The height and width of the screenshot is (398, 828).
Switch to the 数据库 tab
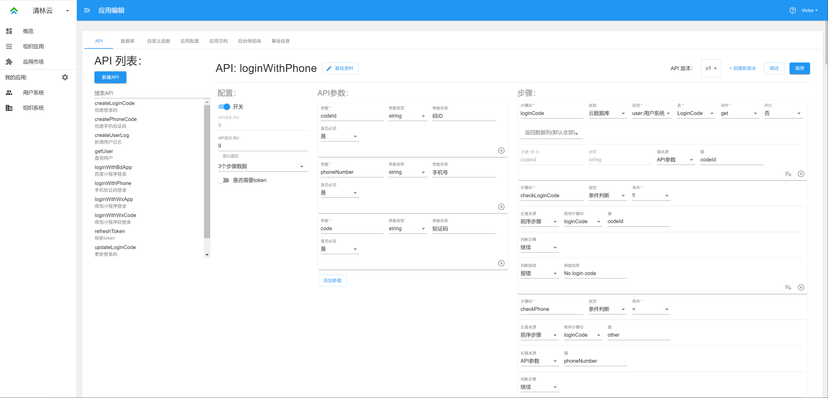[x=128, y=41]
